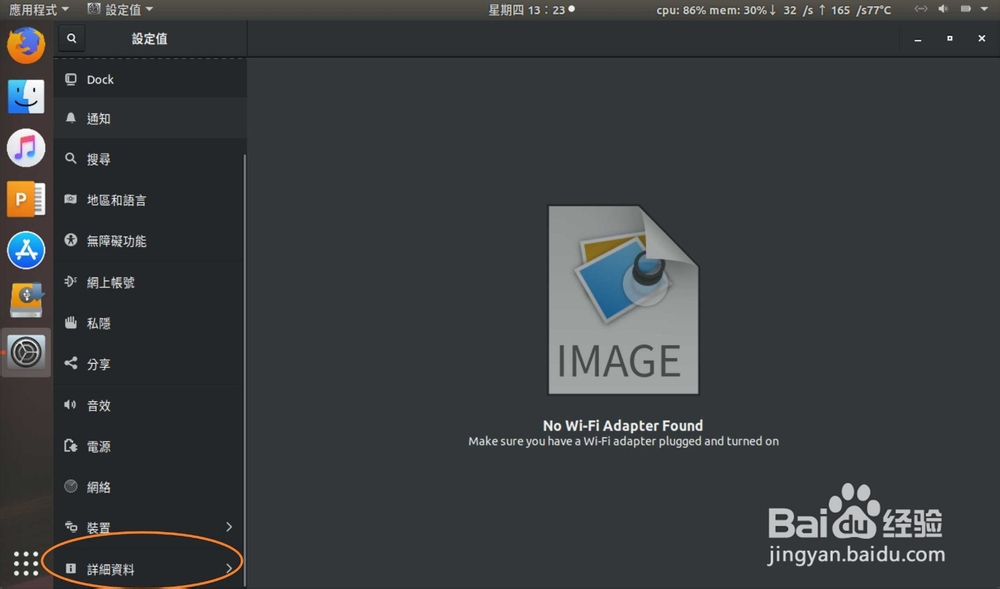This screenshot has width=1000, height=589.
Task: Click the cpu and mem indicator text
Action: (x=774, y=10)
